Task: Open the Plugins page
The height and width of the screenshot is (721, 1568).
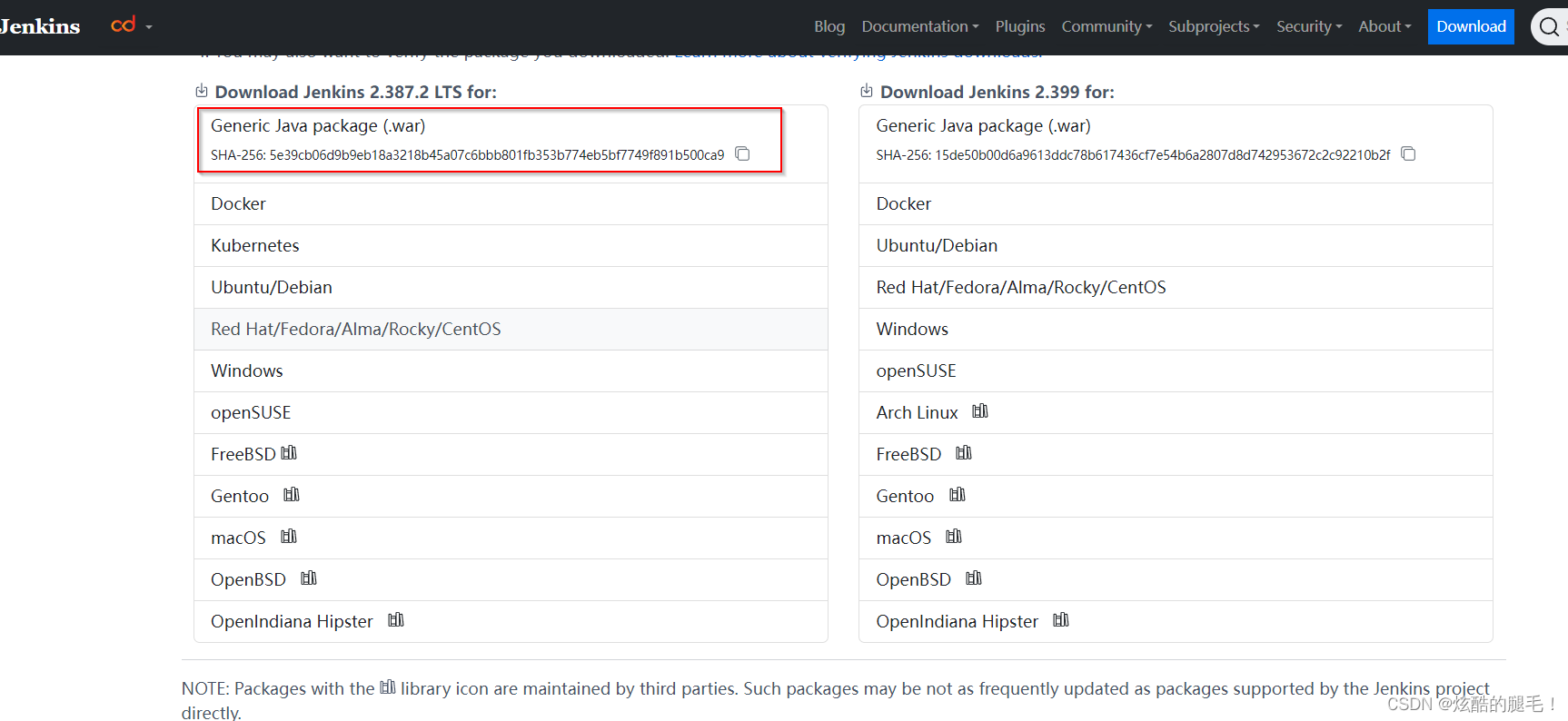Action: (x=1020, y=26)
